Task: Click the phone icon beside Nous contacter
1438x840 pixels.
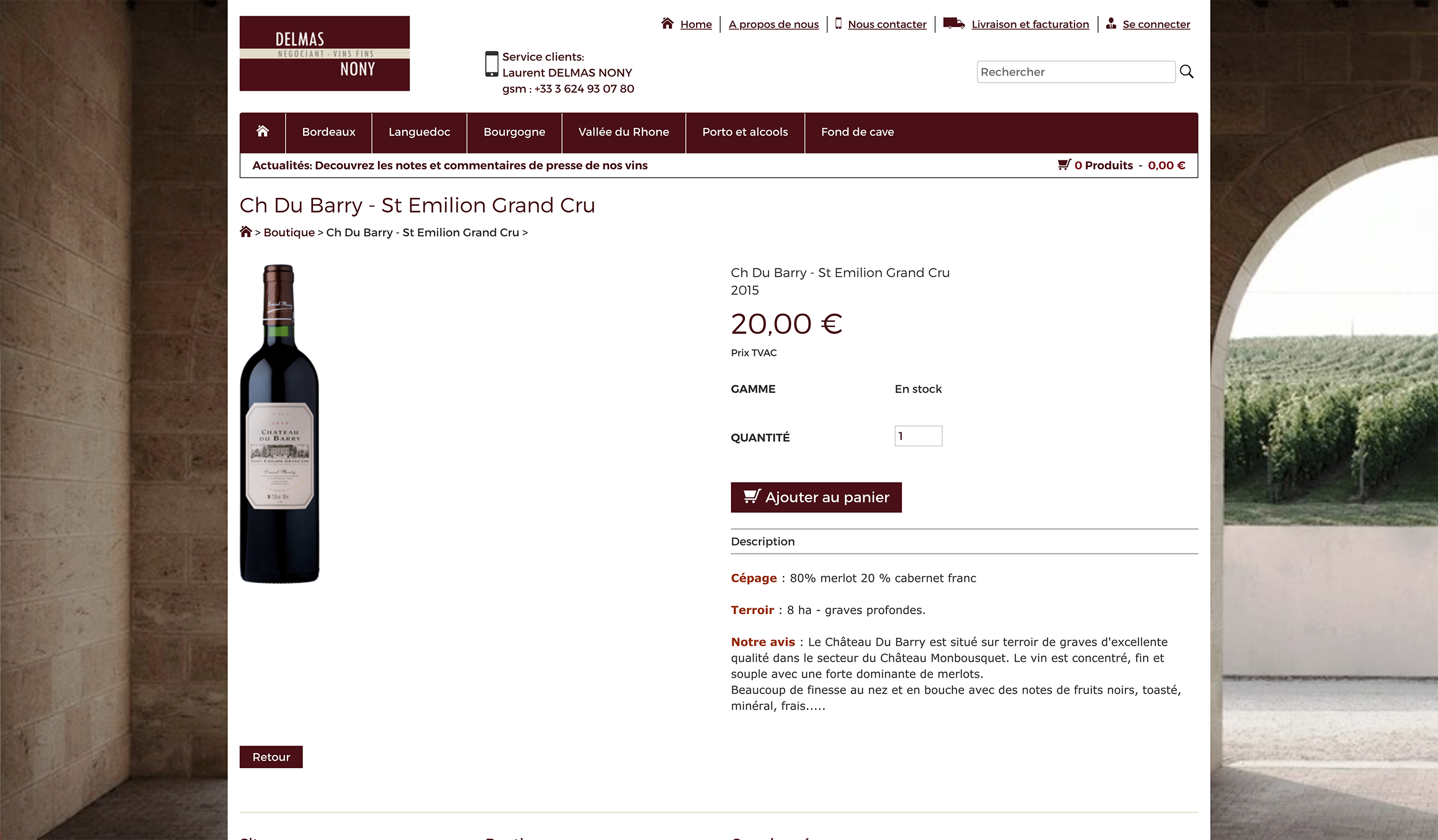Action: 838,24
